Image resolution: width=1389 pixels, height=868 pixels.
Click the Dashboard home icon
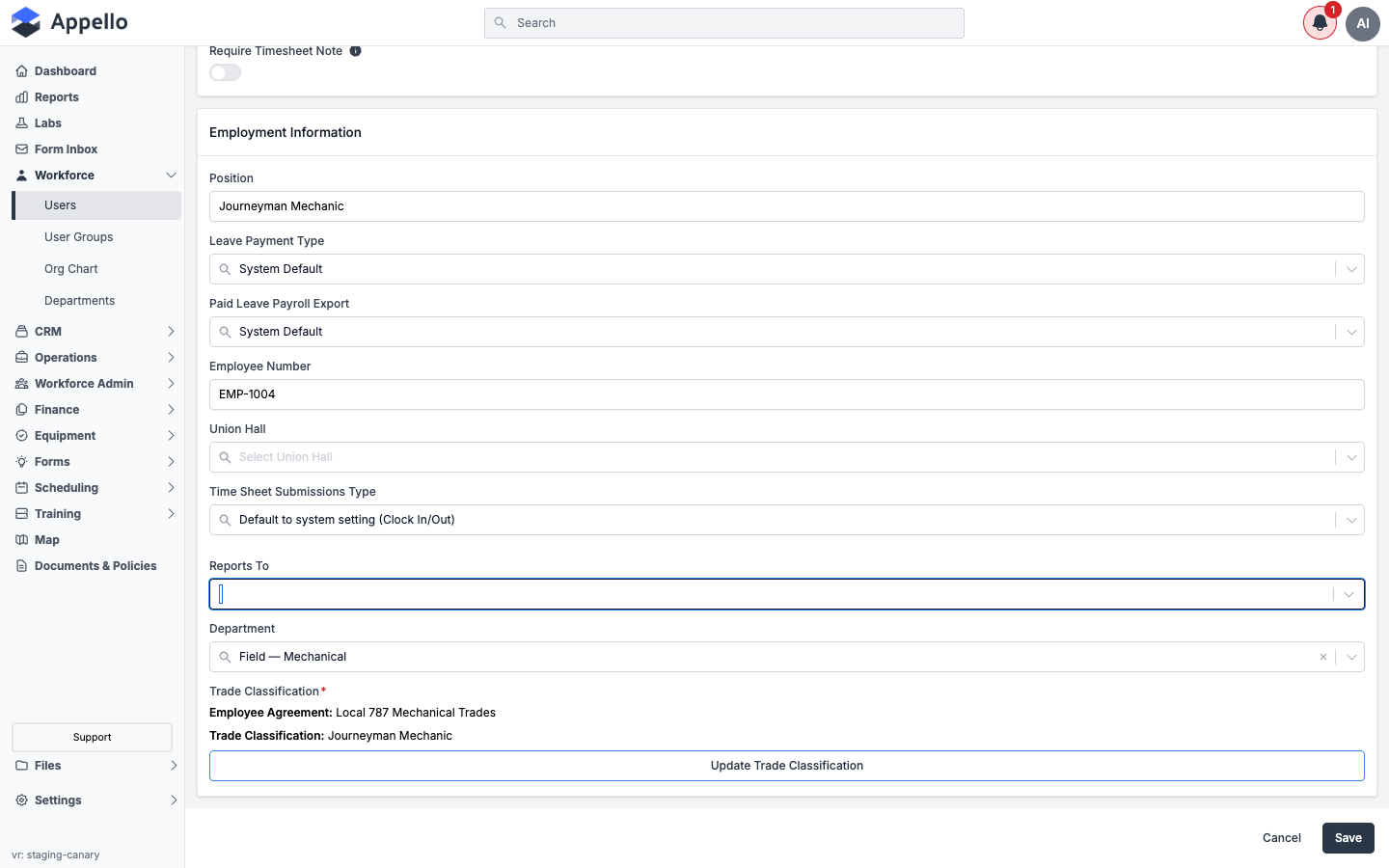pyautogui.click(x=21, y=71)
